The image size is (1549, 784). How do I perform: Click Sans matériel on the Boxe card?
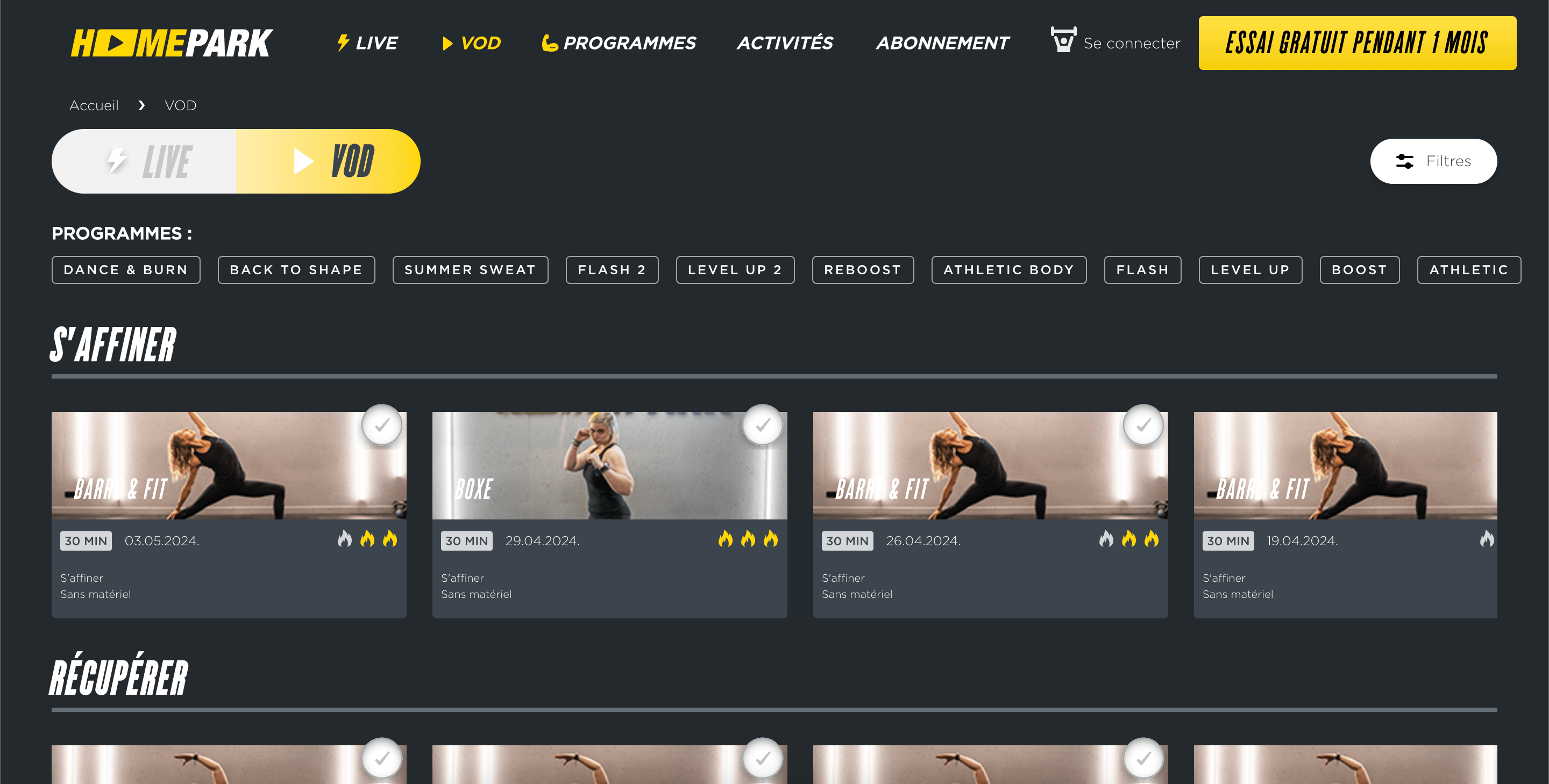[x=476, y=594]
